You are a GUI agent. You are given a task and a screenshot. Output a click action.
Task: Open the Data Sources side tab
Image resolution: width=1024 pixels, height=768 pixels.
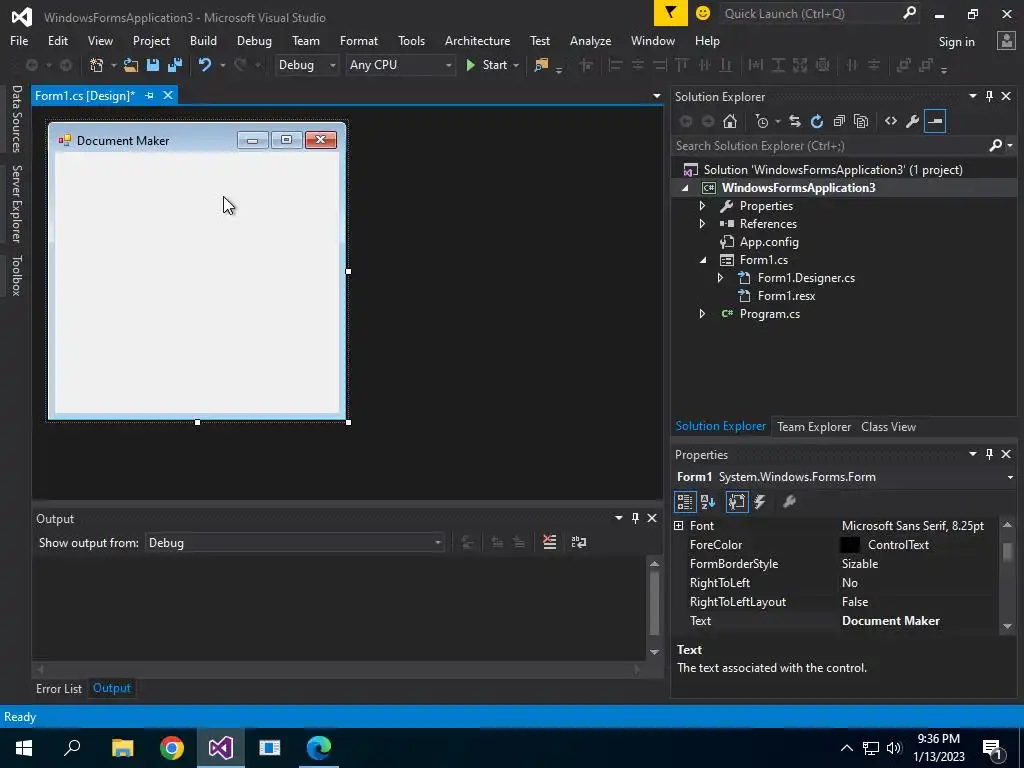pyautogui.click(x=16, y=118)
